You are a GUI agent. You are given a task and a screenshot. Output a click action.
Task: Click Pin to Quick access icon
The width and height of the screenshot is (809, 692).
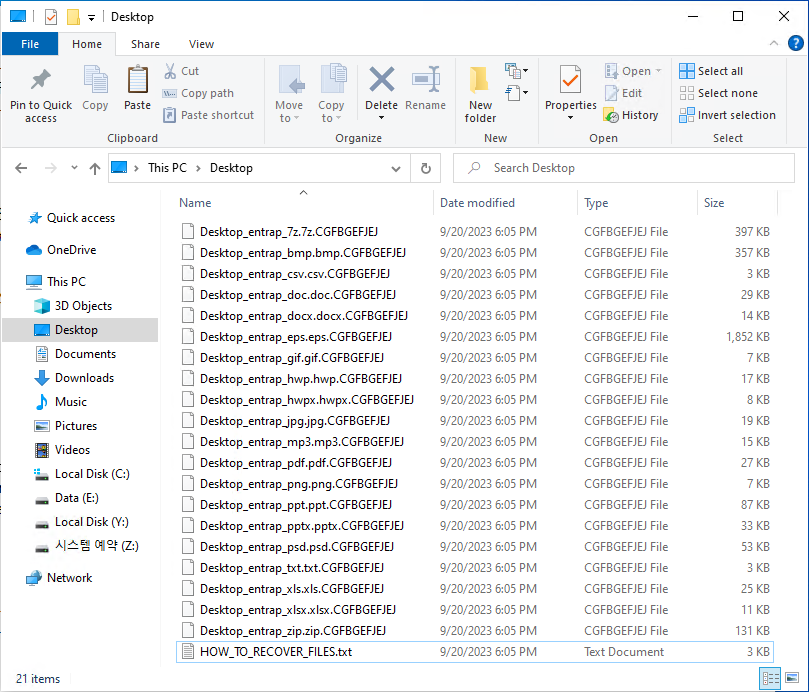click(41, 80)
